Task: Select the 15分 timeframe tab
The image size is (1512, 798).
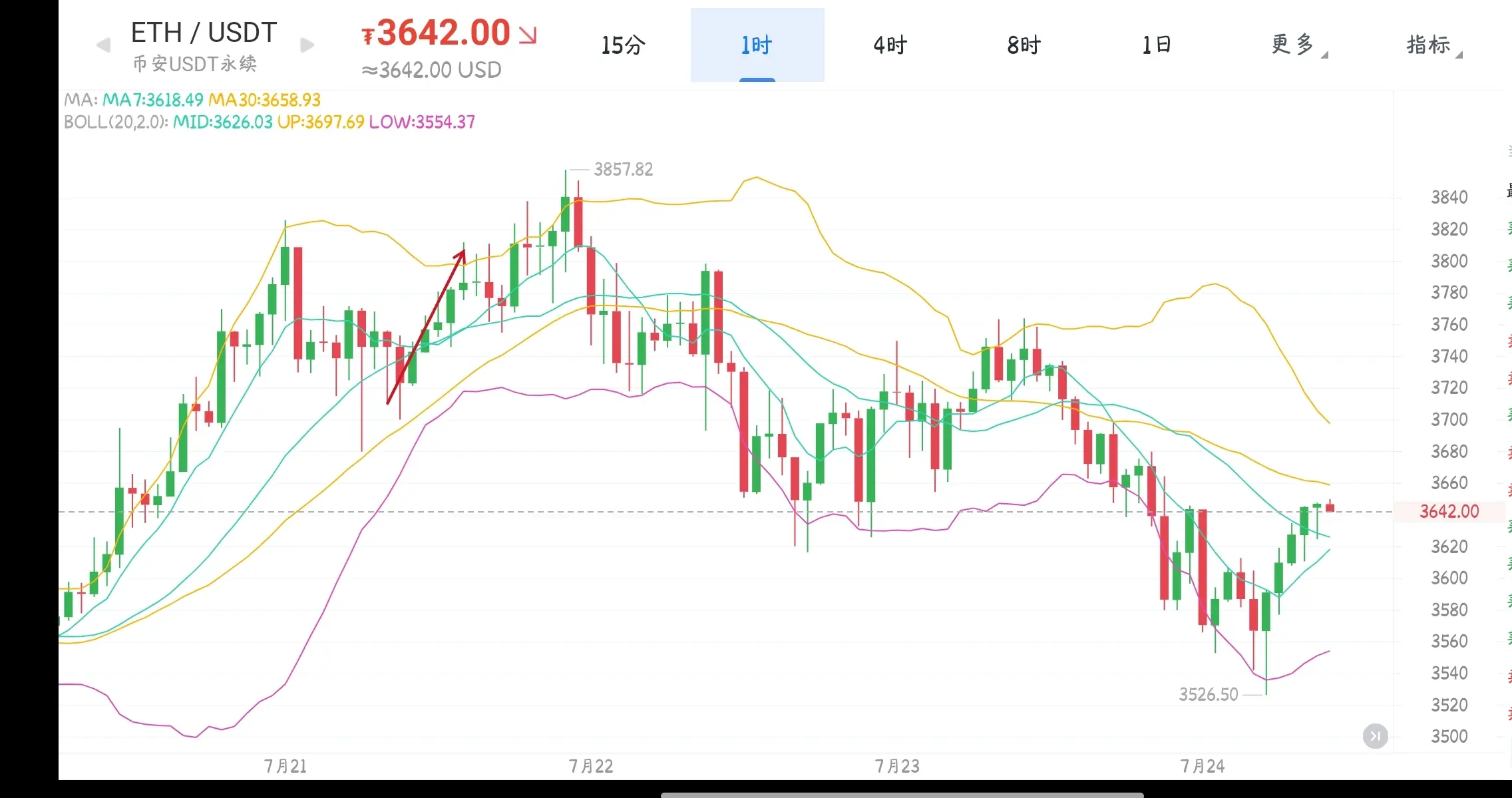Action: pyautogui.click(x=624, y=45)
